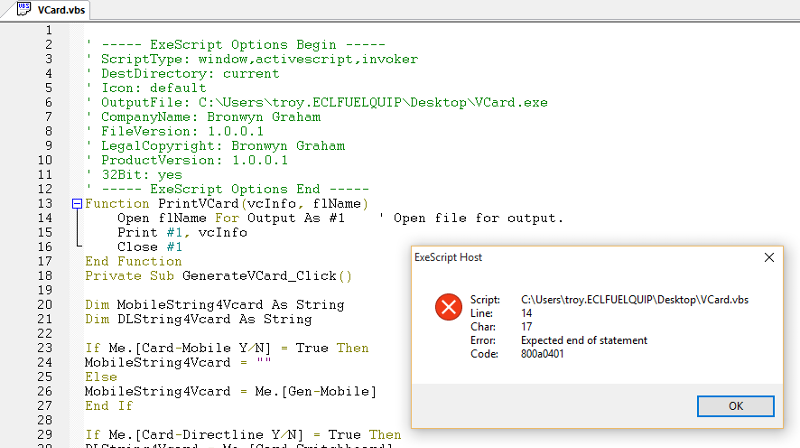This screenshot has width=800, height=448.
Task: Click 'If Me.[Card-Directline Y/N] = True Then' line
Action: click(243, 435)
